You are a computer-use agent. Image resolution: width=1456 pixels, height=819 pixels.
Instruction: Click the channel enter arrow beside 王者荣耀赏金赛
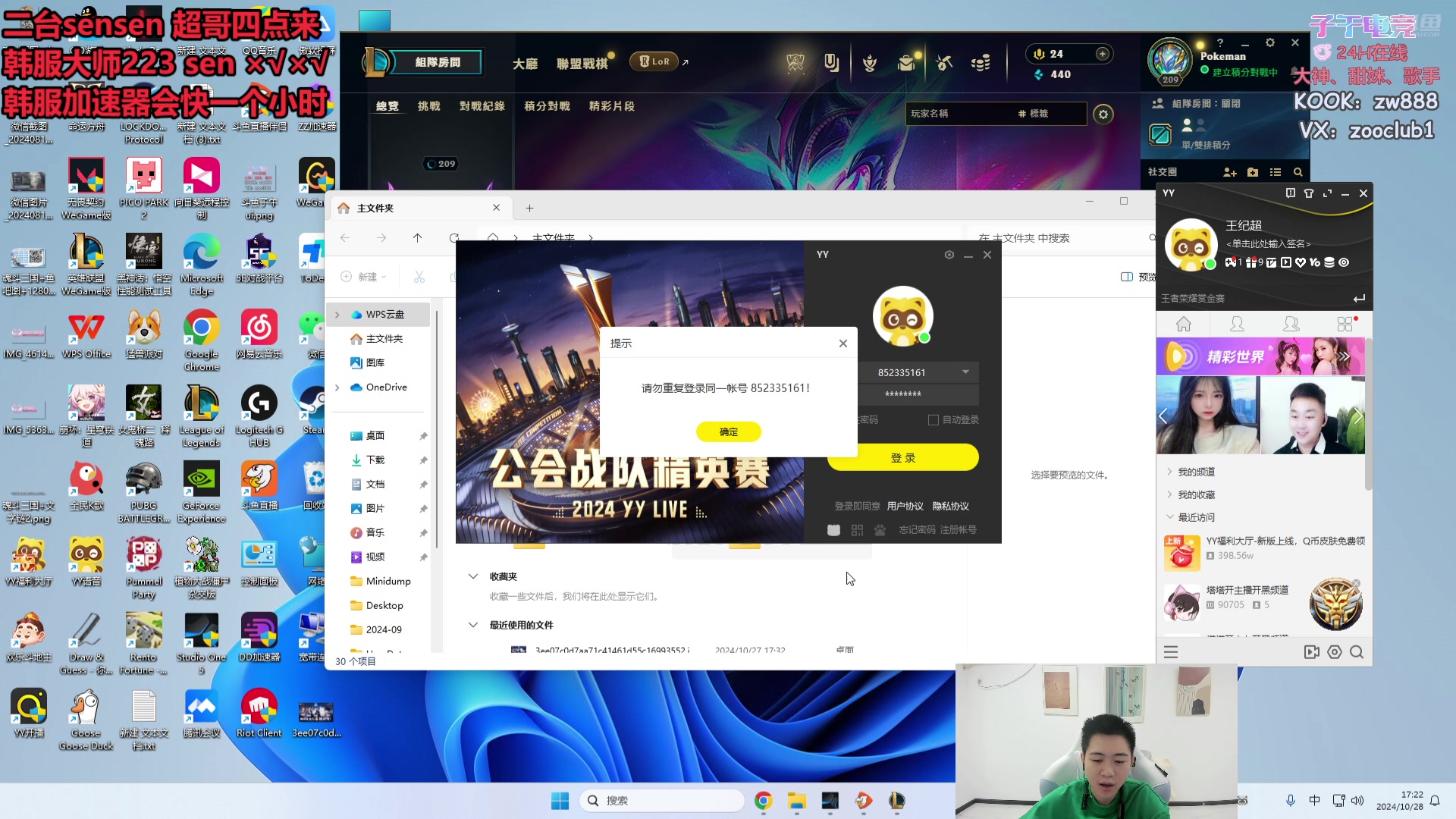coord(1359,299)
